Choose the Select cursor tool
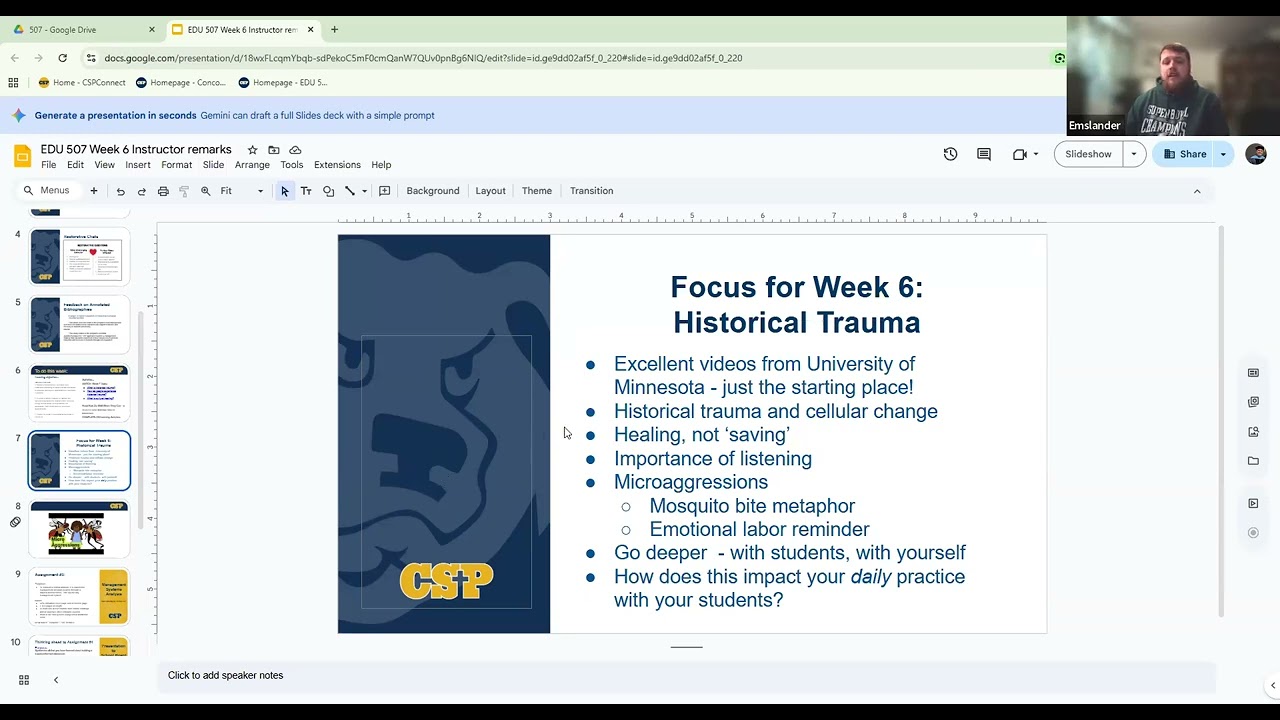 pos(285,191)
